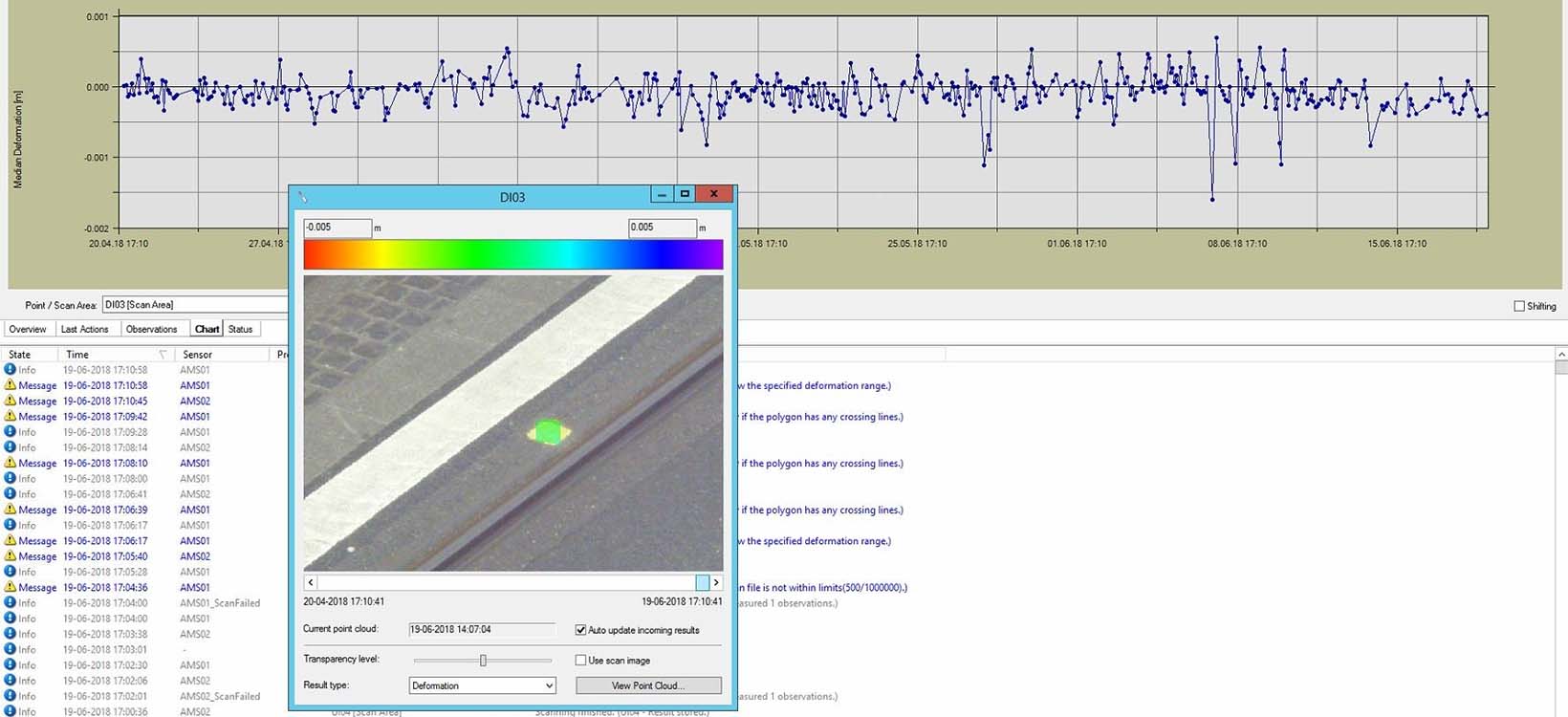Viewport: 1568px width, 717px height.
Task: Click warning icon on the 17:09:42 message row
Action: tap(11, 417)
